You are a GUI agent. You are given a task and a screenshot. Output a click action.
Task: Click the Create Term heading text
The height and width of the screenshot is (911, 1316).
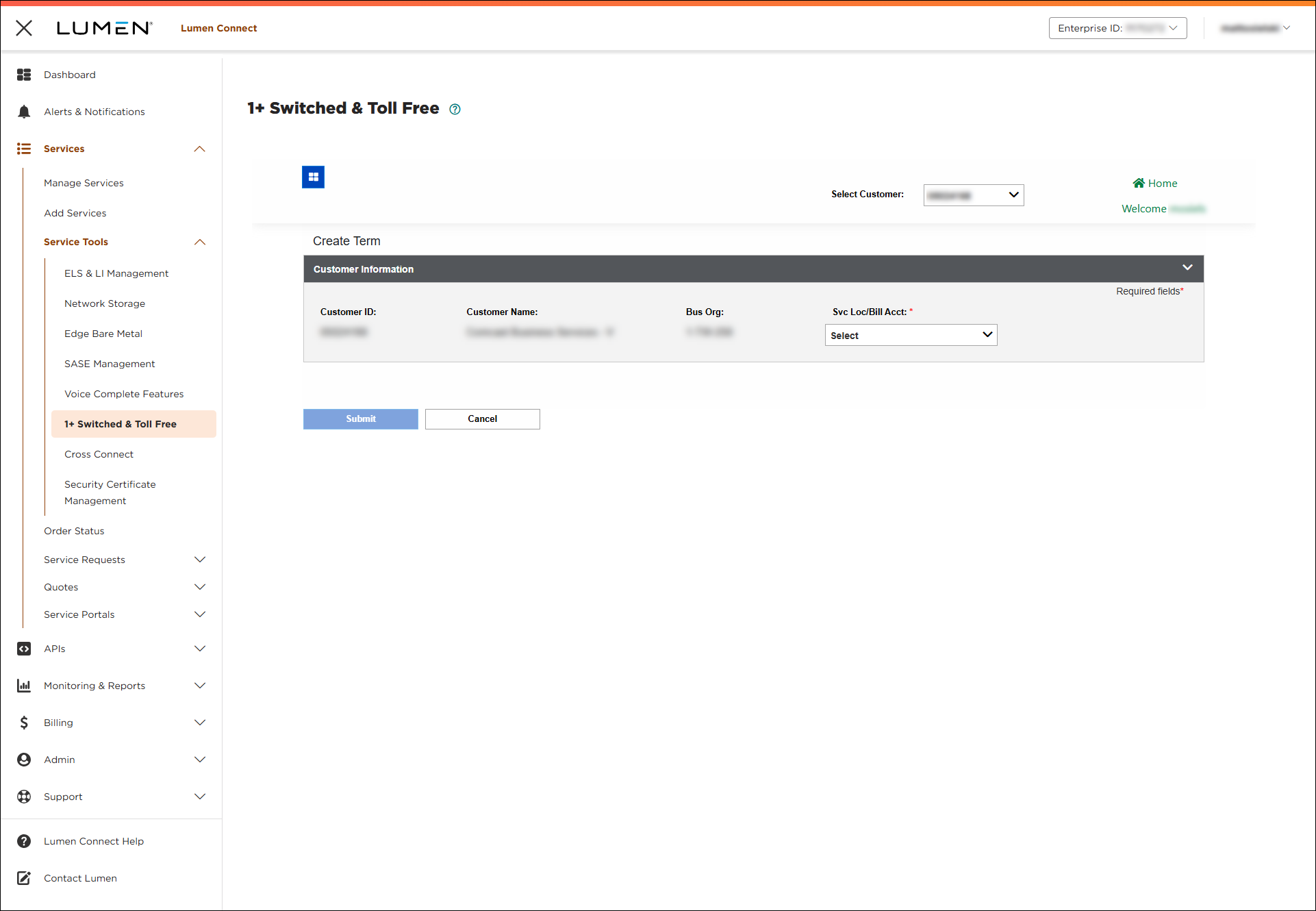click(x=346, y=241)
